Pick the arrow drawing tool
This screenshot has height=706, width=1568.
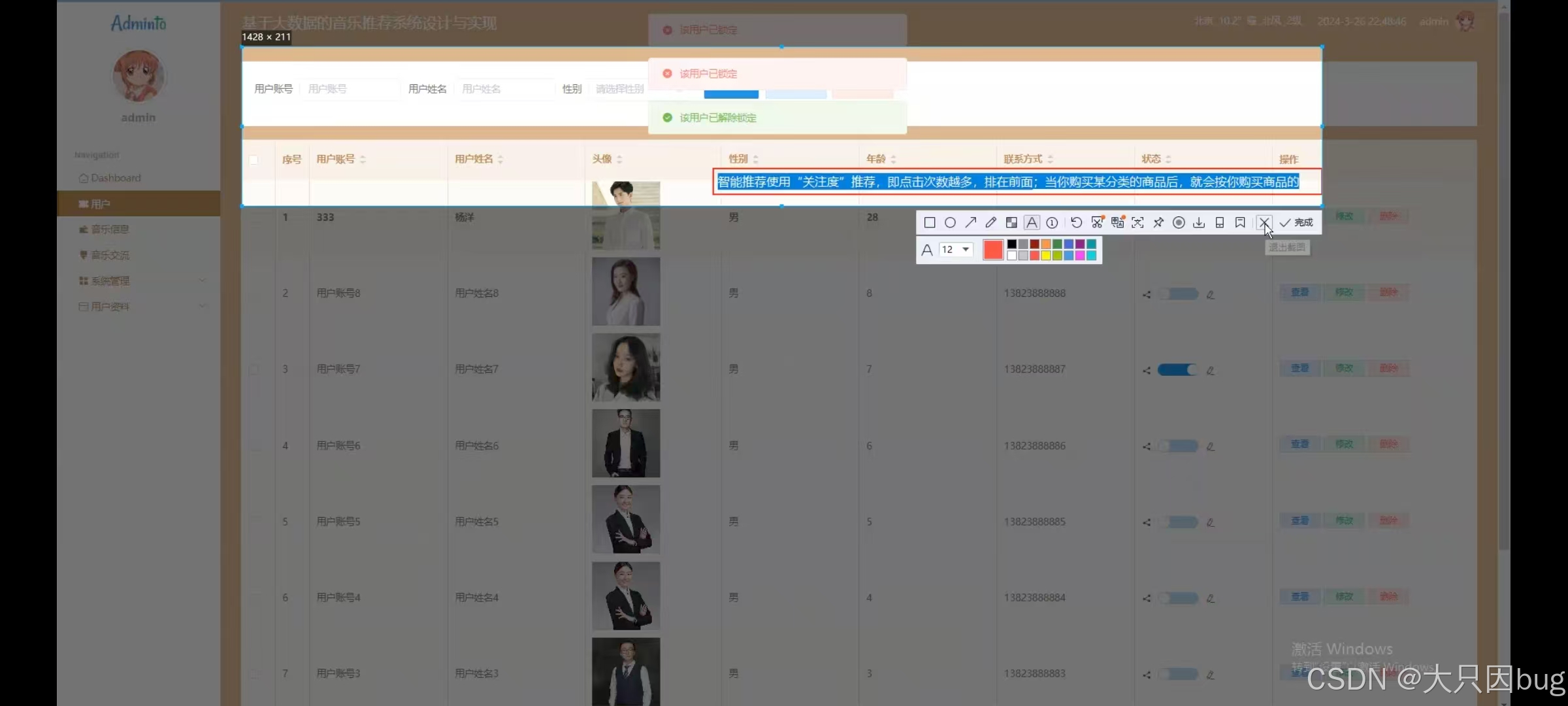click(x=971, y=223)
